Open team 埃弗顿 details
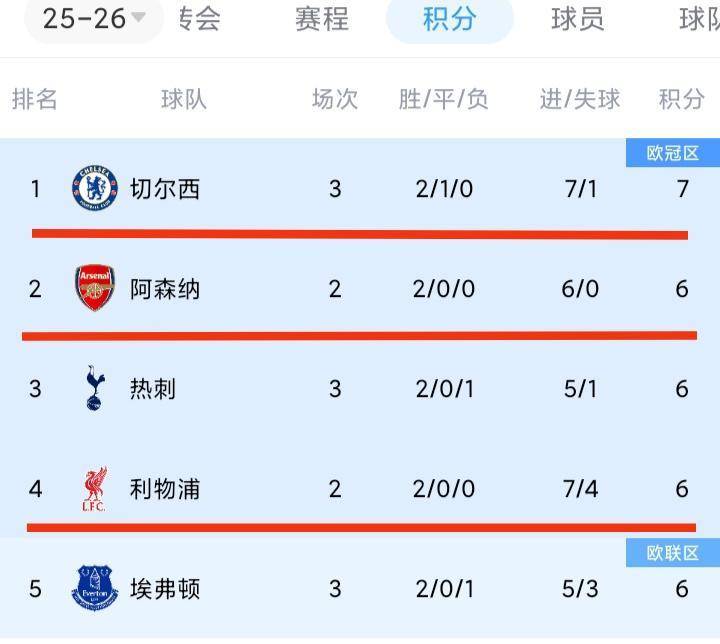The image size is (720, 644). click(x=165, y=588)
